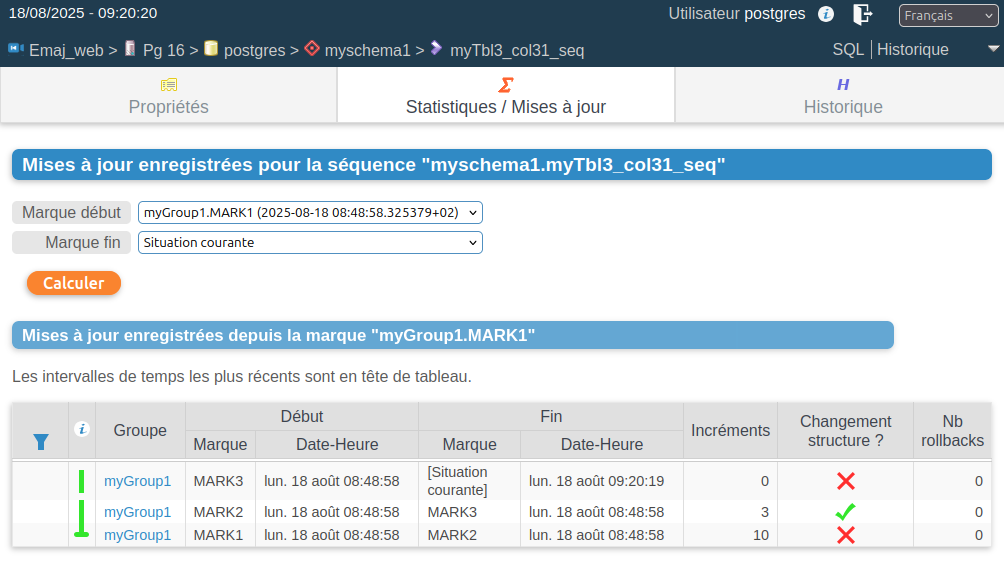Click the postgres database cylinder icon

coord(211,49)
